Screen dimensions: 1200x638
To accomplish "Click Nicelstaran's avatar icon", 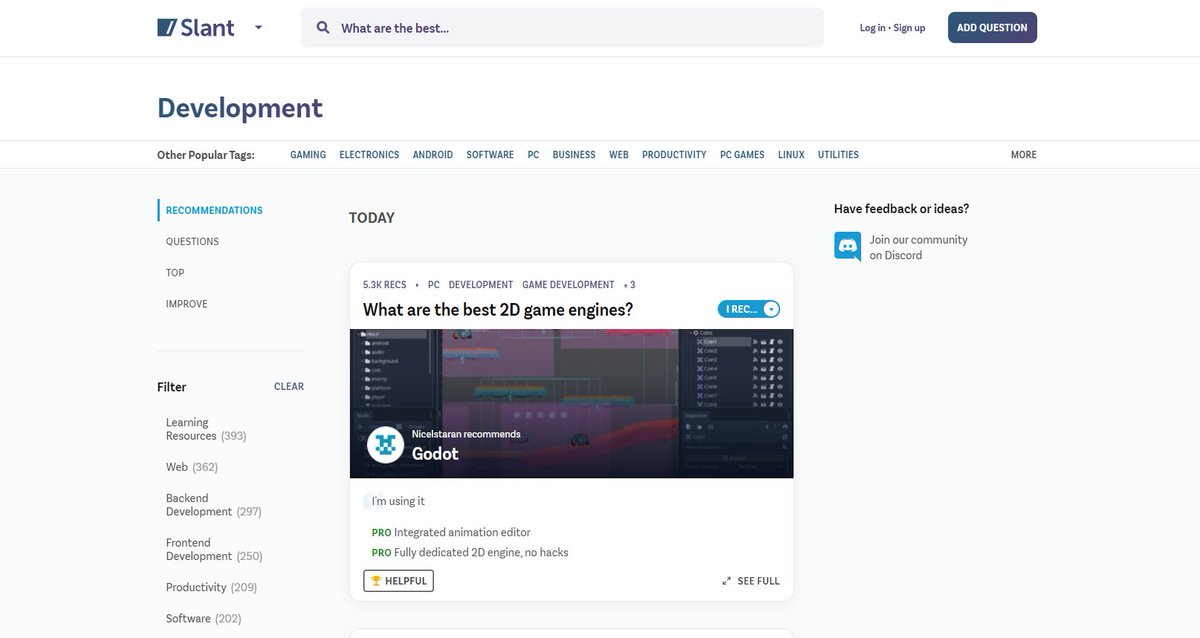I will click(385, 445).
